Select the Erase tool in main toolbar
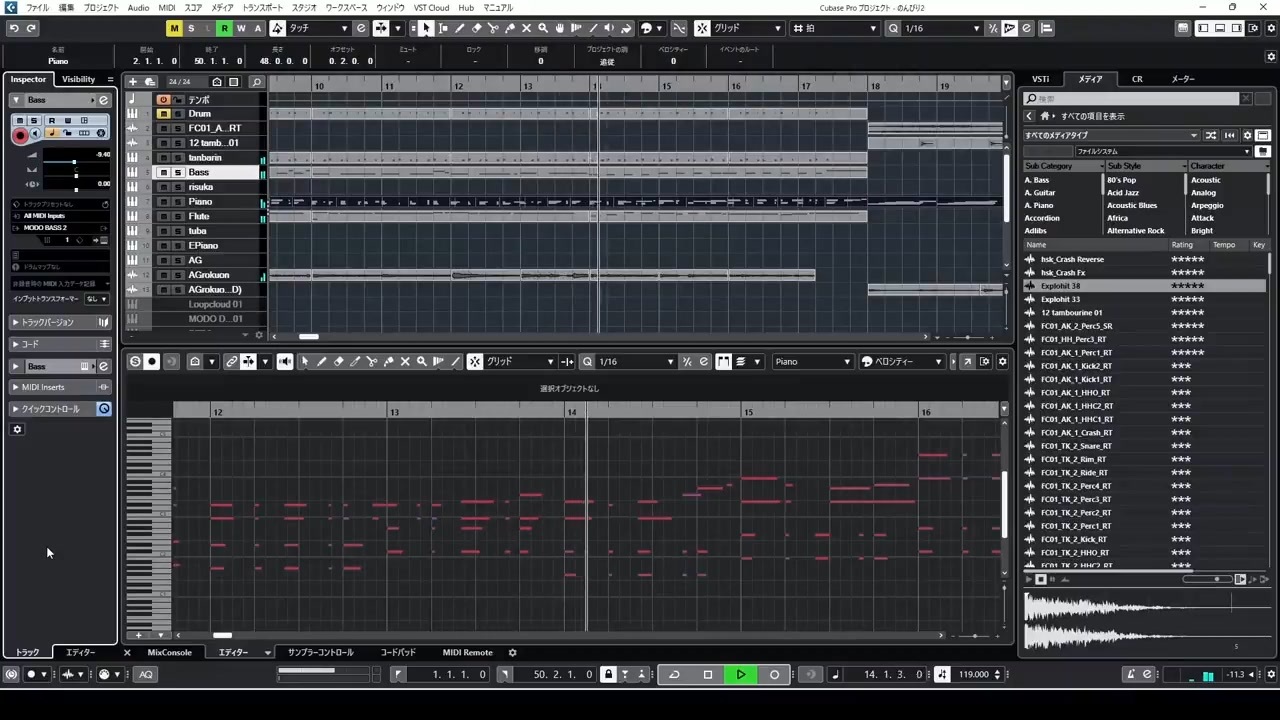 click(x=477, y=28)
